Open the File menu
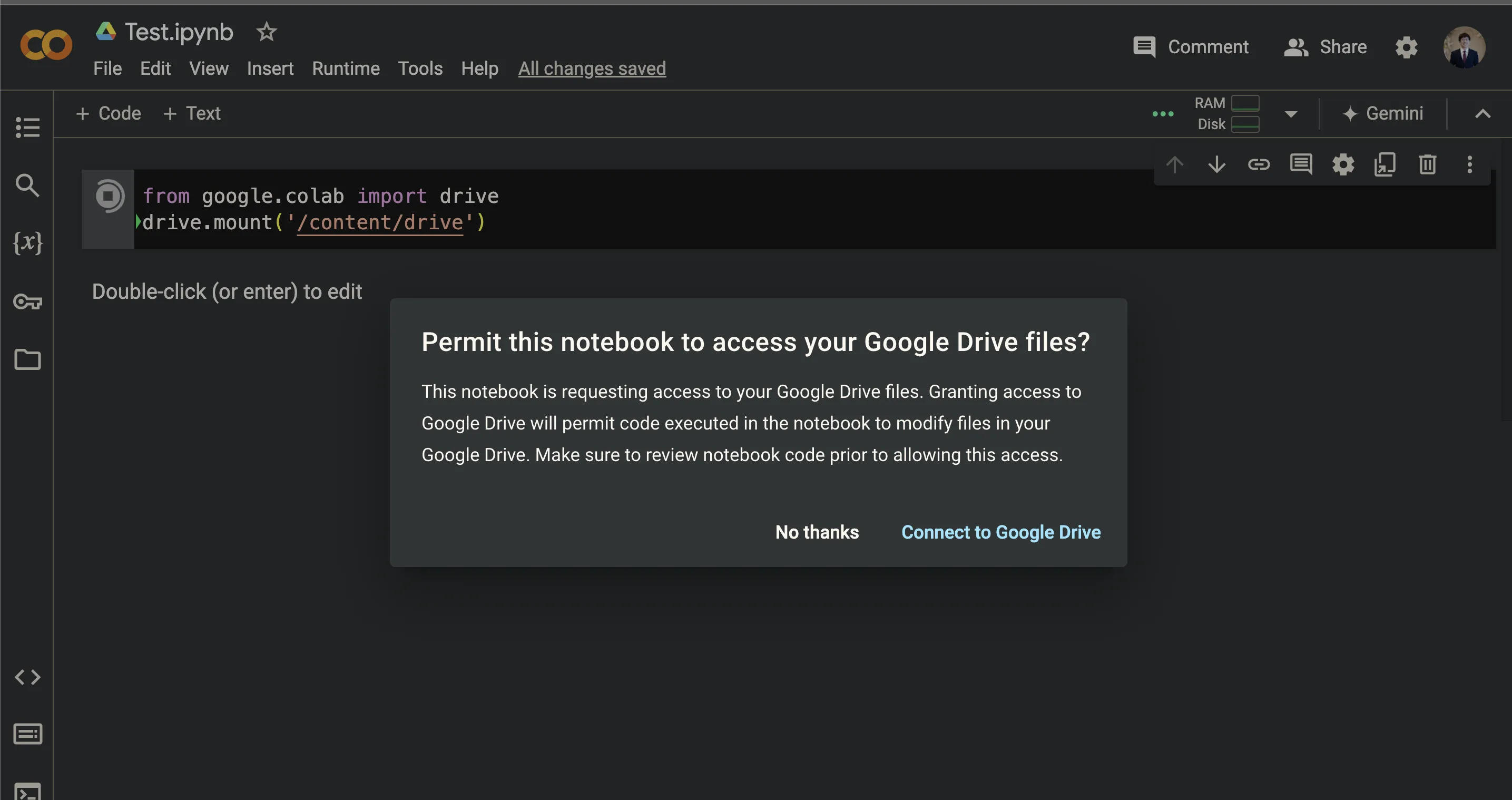The height and width of the screenshot is (800, 1512). (x=107, y=69)
